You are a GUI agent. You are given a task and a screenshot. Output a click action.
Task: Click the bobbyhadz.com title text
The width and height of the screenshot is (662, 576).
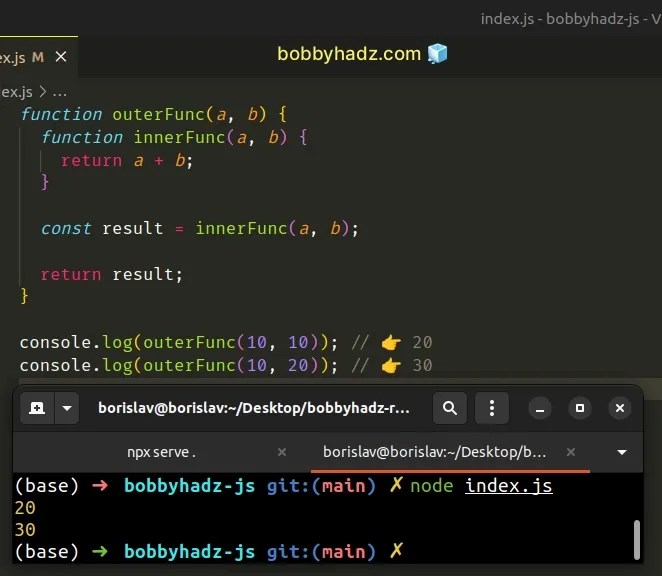click(349, 54)
